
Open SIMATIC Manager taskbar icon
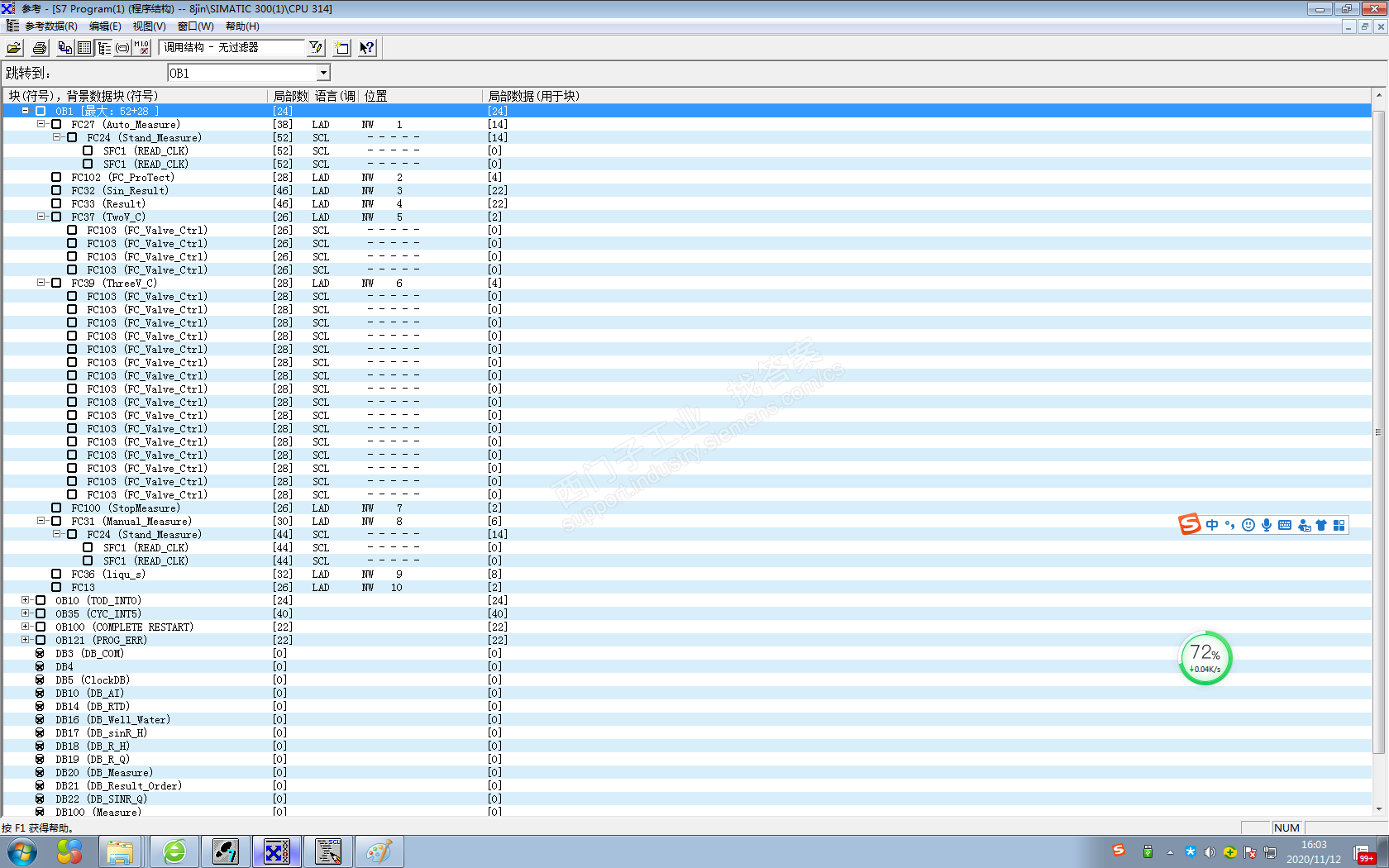[226, 851]
